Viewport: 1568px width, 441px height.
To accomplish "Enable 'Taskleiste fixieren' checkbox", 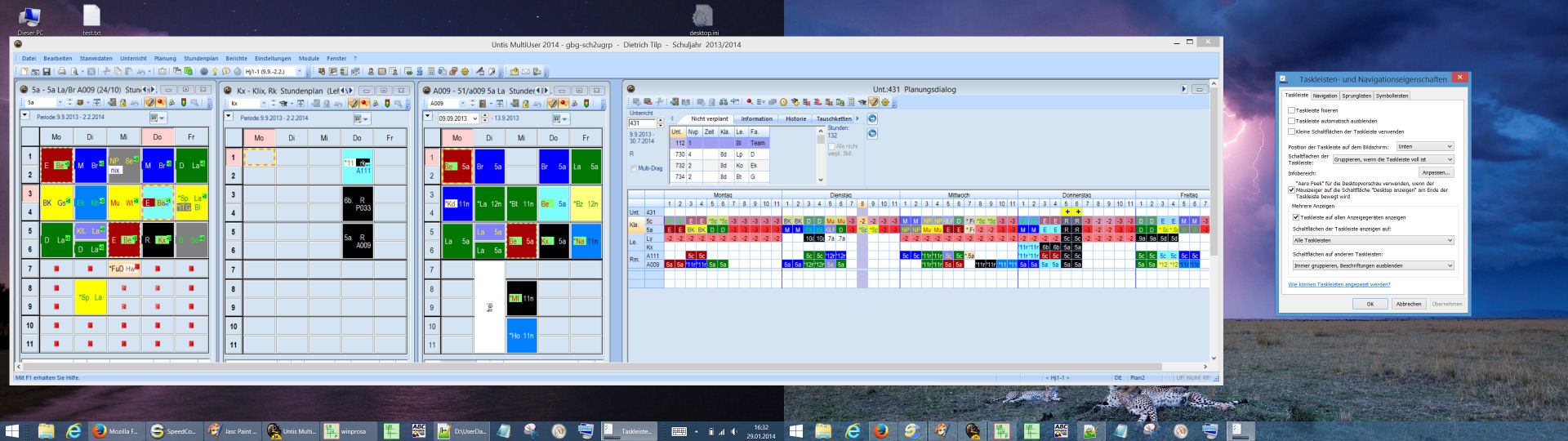I will [1291, 110].
